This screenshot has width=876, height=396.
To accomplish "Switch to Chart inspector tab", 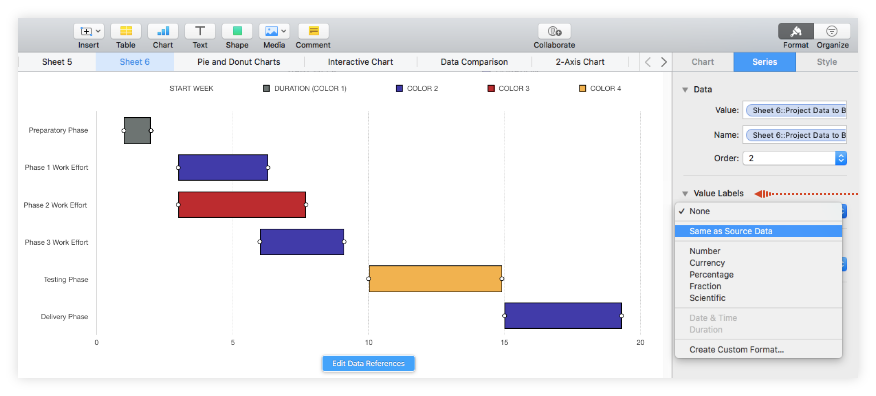I will 703,62.
